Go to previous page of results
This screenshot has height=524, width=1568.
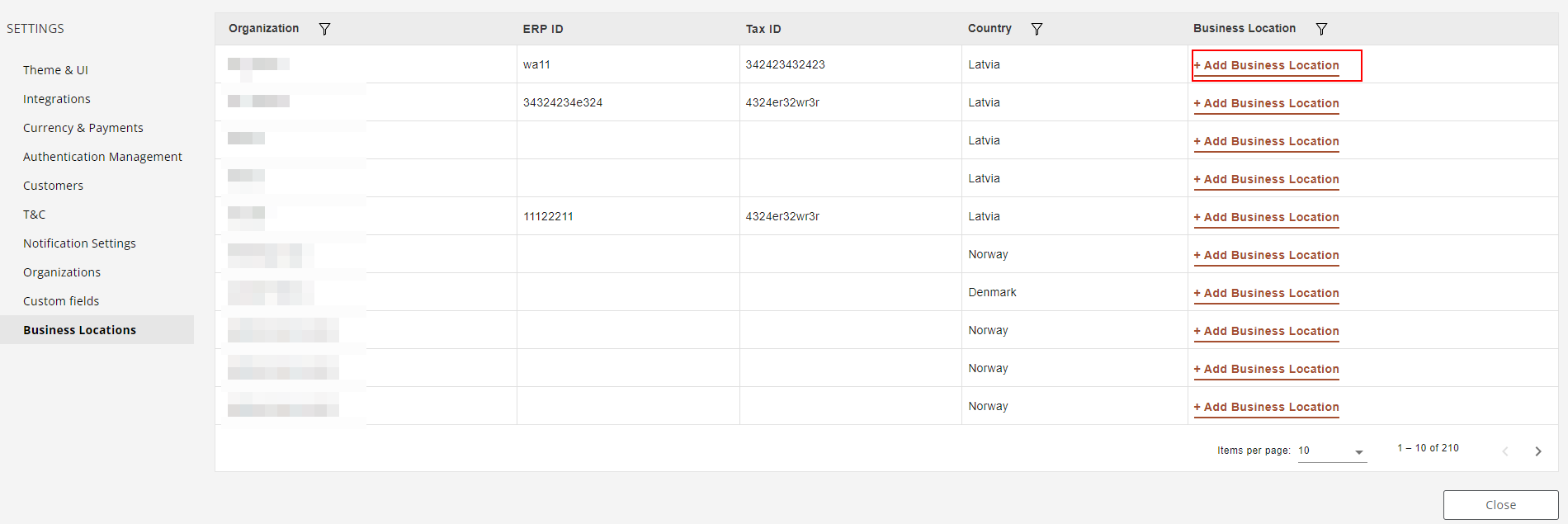(1505, 451)
